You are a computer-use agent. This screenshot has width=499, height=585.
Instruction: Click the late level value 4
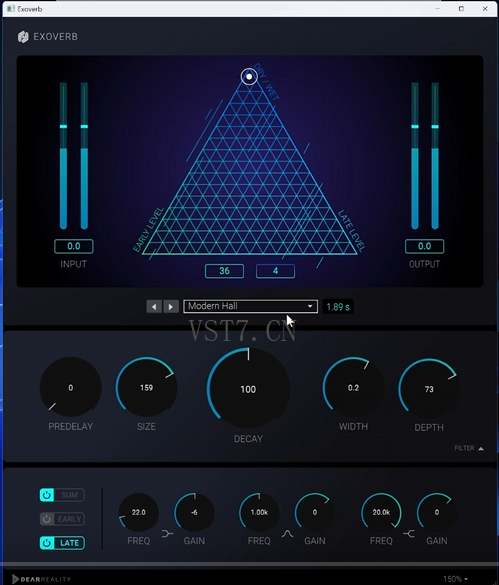pos(275,271)
